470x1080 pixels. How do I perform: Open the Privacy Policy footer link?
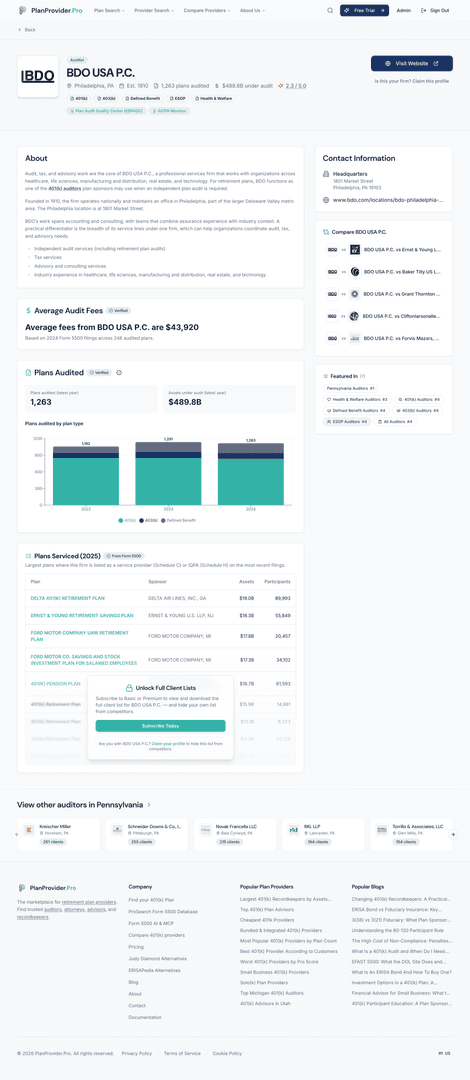coord(136,1053)
